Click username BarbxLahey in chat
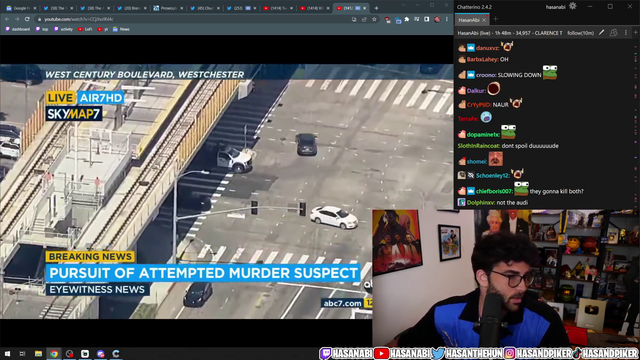Screen dimensions: 640x360 pos(482,60)
